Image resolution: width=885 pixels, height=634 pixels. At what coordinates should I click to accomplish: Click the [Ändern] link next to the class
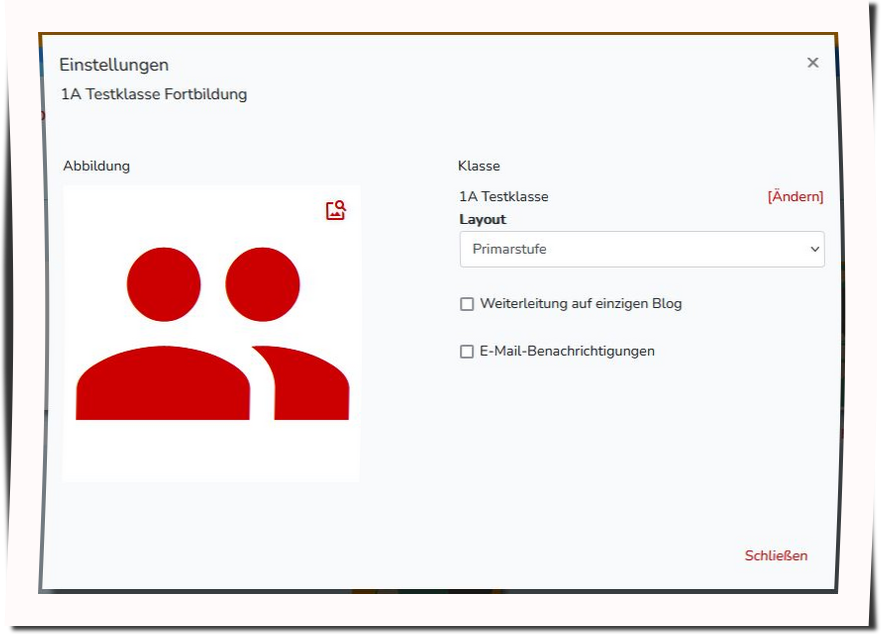point(795,197)
